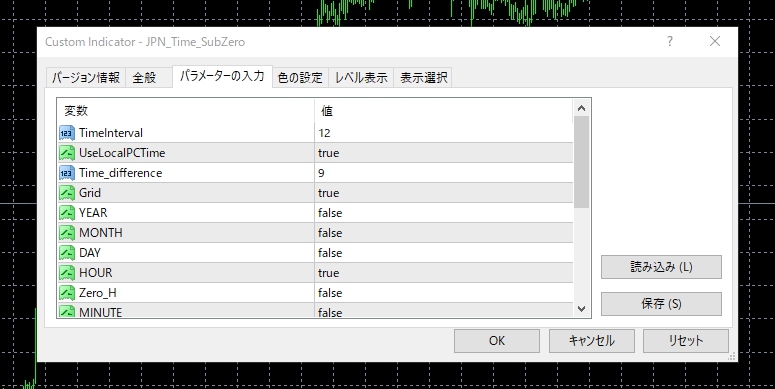Click the green icon next to YEAR
The image size is (775, 389).
click(x=67, y=213)
